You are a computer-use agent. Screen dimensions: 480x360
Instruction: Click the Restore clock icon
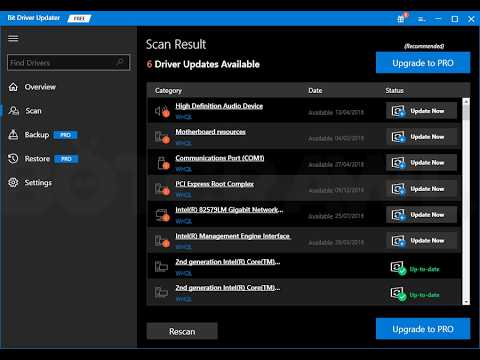tap(13, 159)
